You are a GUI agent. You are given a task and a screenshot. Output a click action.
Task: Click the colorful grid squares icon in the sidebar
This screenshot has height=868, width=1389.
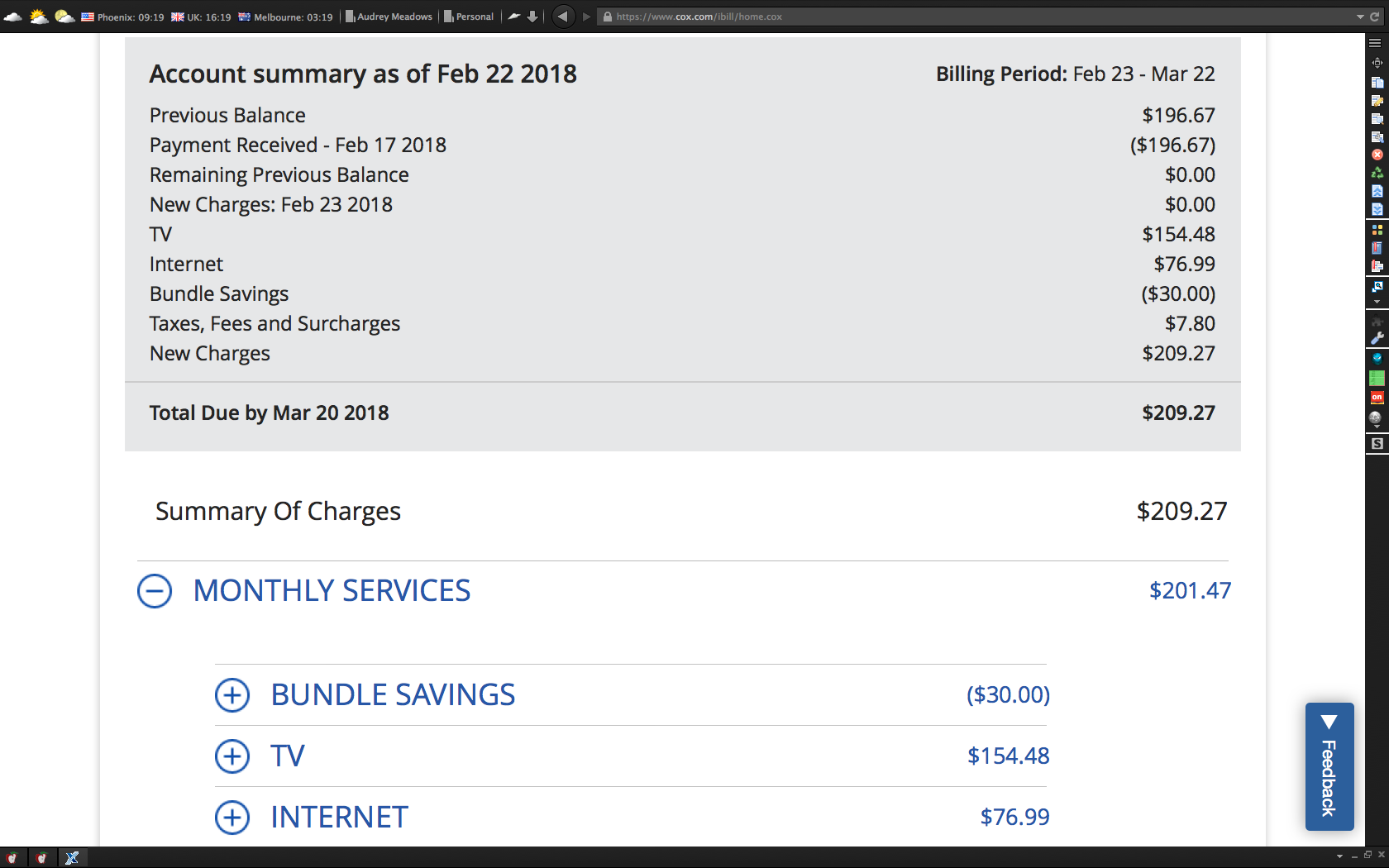(x=1377, y=230)
